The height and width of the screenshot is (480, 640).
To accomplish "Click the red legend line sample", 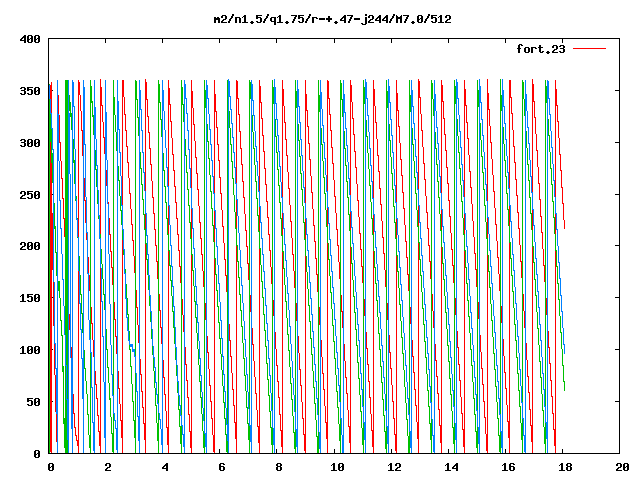I will coord(589,49).
